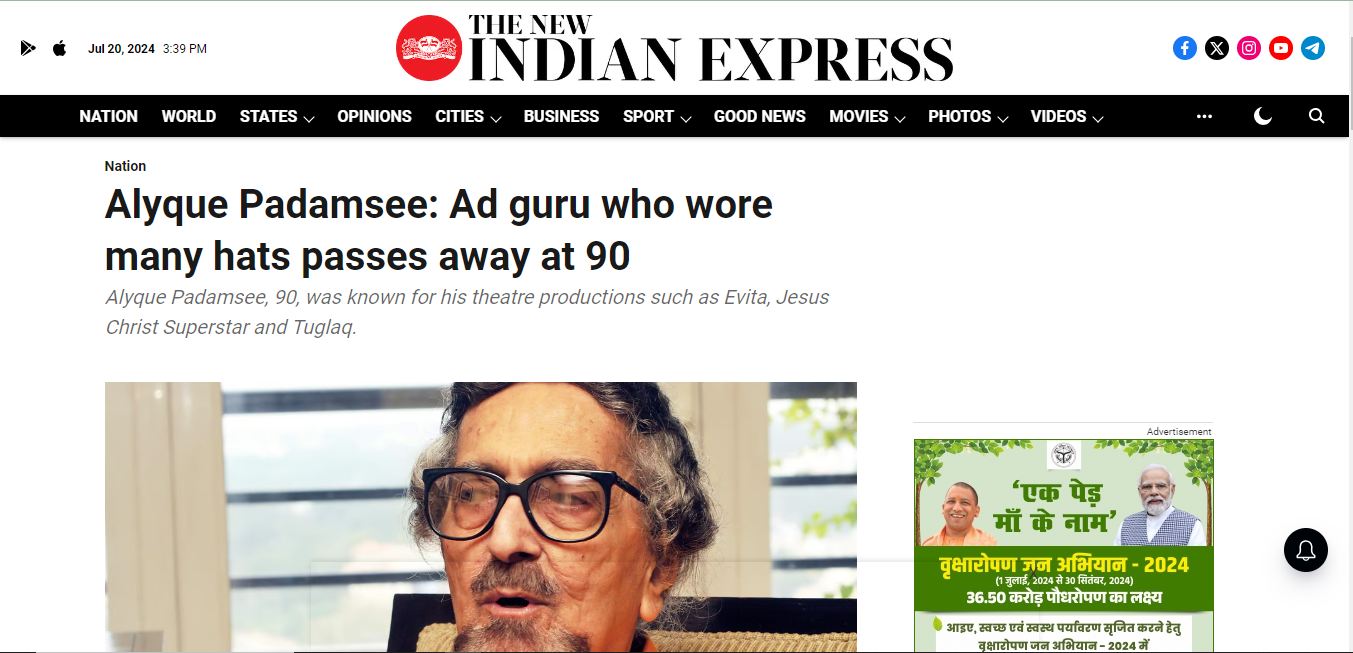
Task: Open the more options ellipsis menu
Action: pyautogui.click(x=1204, y=116)
